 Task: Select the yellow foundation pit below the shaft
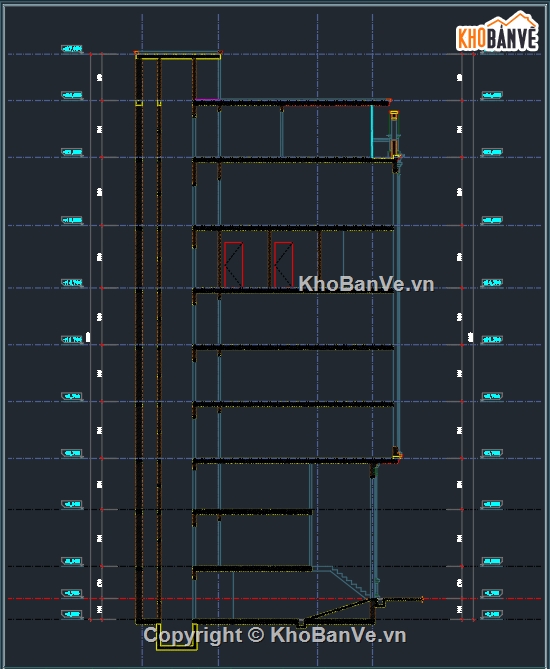[x=177, y=637]
